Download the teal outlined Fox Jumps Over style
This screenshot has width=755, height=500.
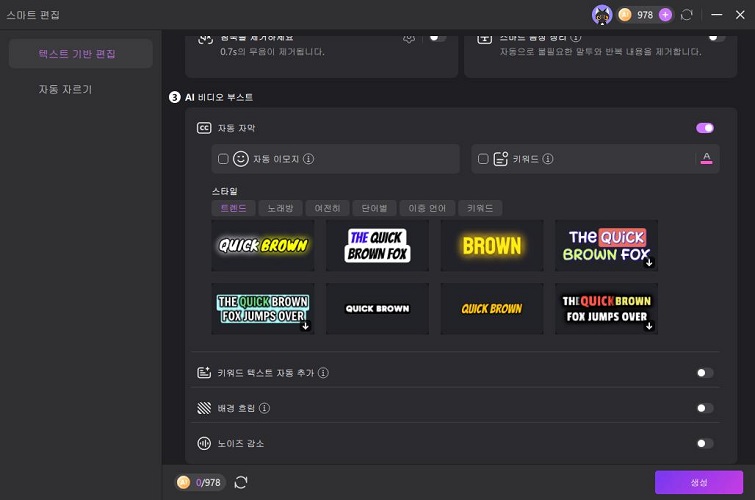(305, 326)
